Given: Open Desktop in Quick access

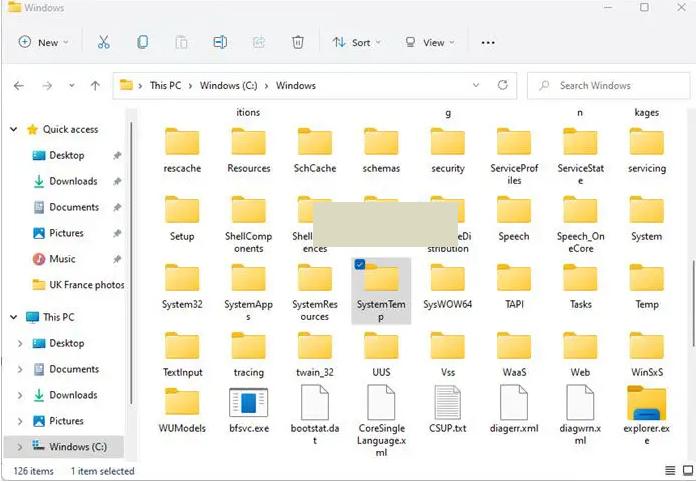Looking at the screenshot, I should 66,155.
